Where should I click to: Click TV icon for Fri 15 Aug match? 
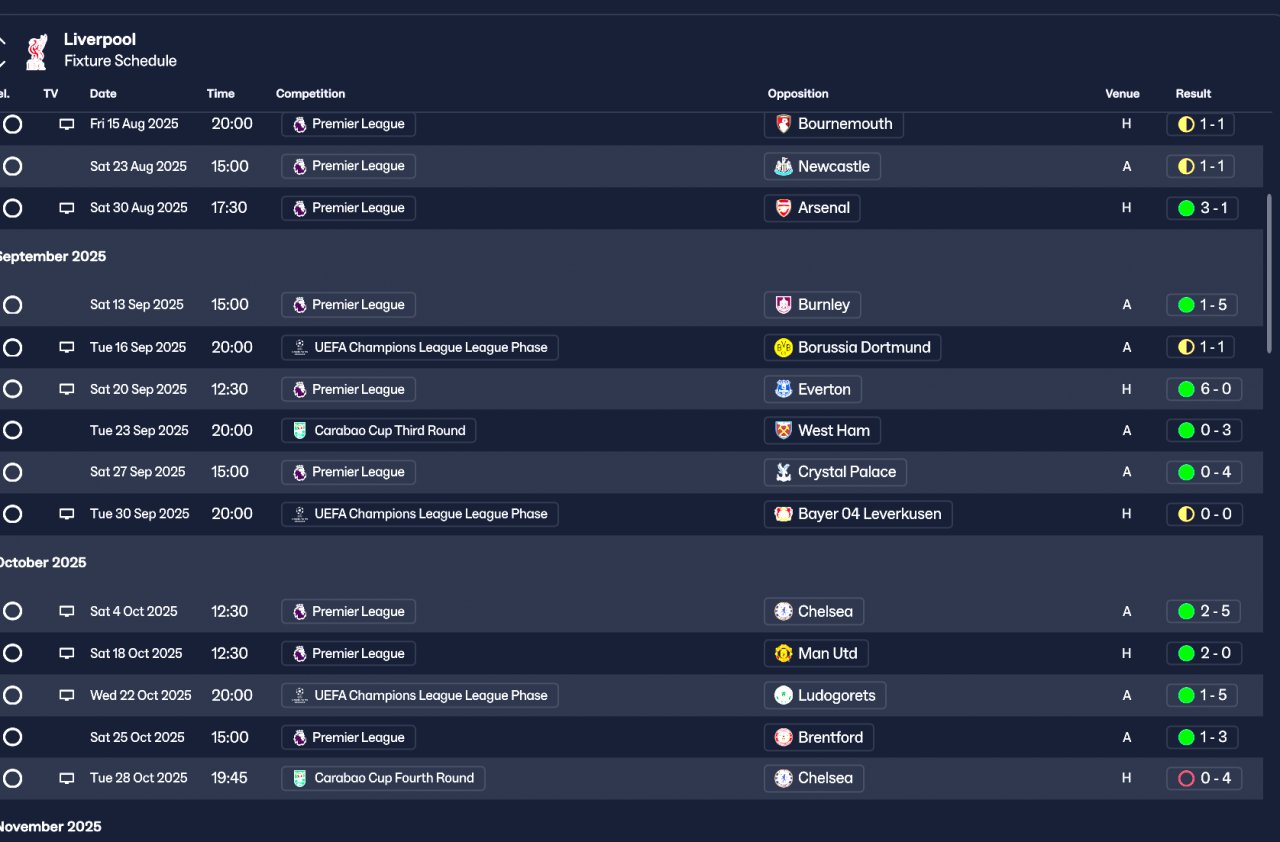click(67, 124)
